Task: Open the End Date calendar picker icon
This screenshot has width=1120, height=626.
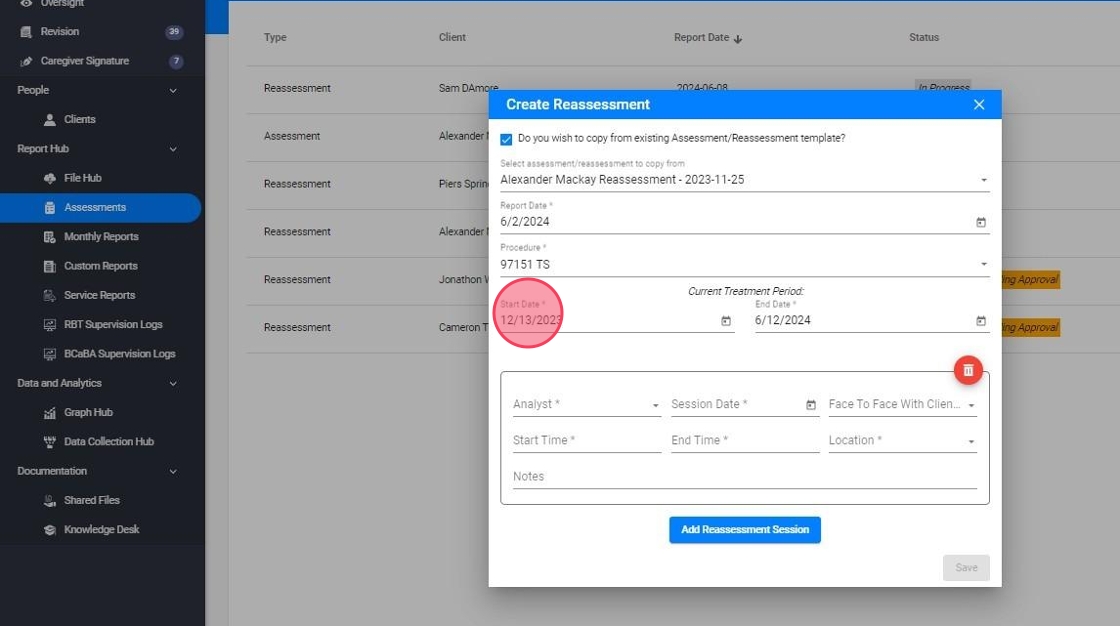Action: click(x=981, y=321)
